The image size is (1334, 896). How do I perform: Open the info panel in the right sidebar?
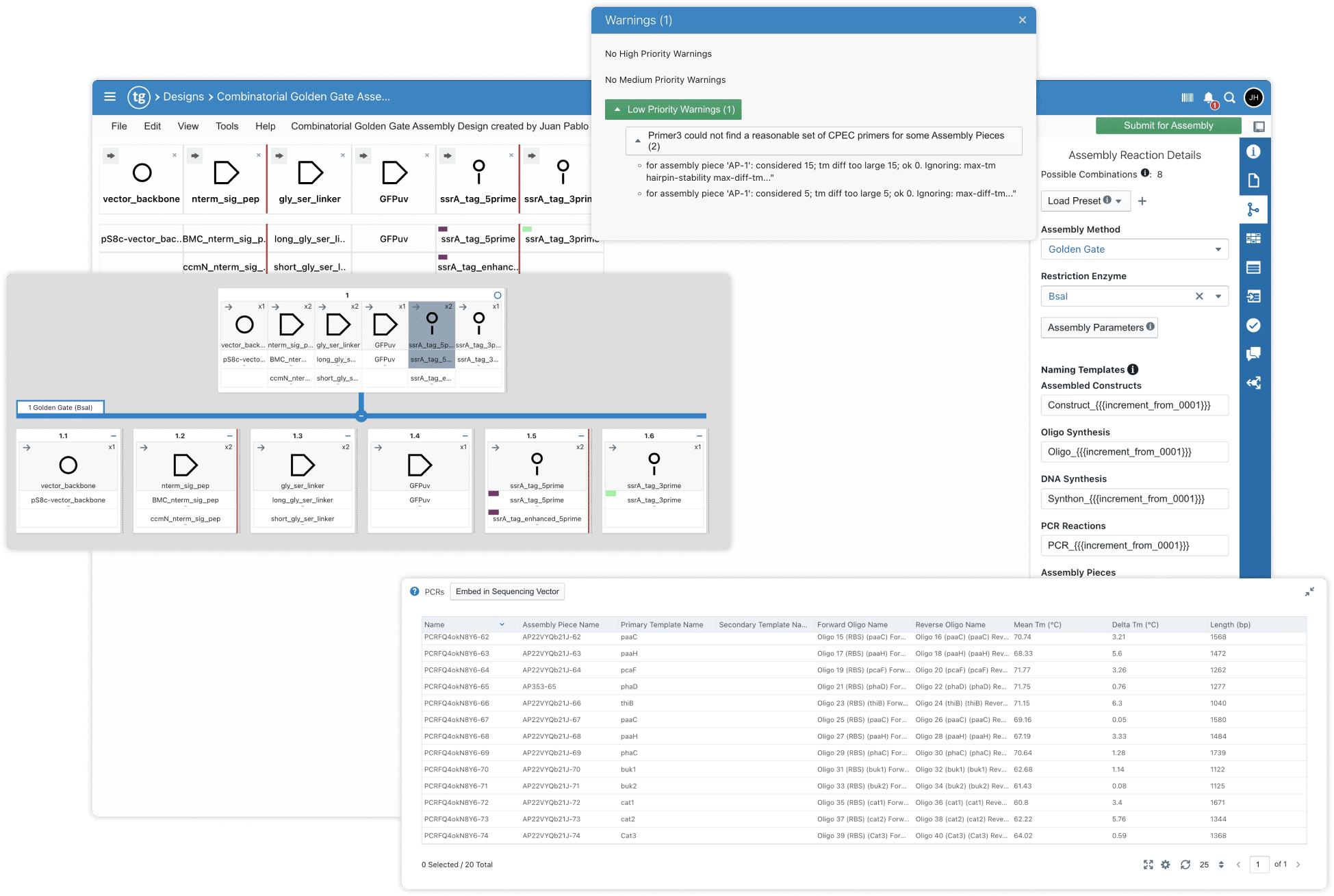(1254, 151)
